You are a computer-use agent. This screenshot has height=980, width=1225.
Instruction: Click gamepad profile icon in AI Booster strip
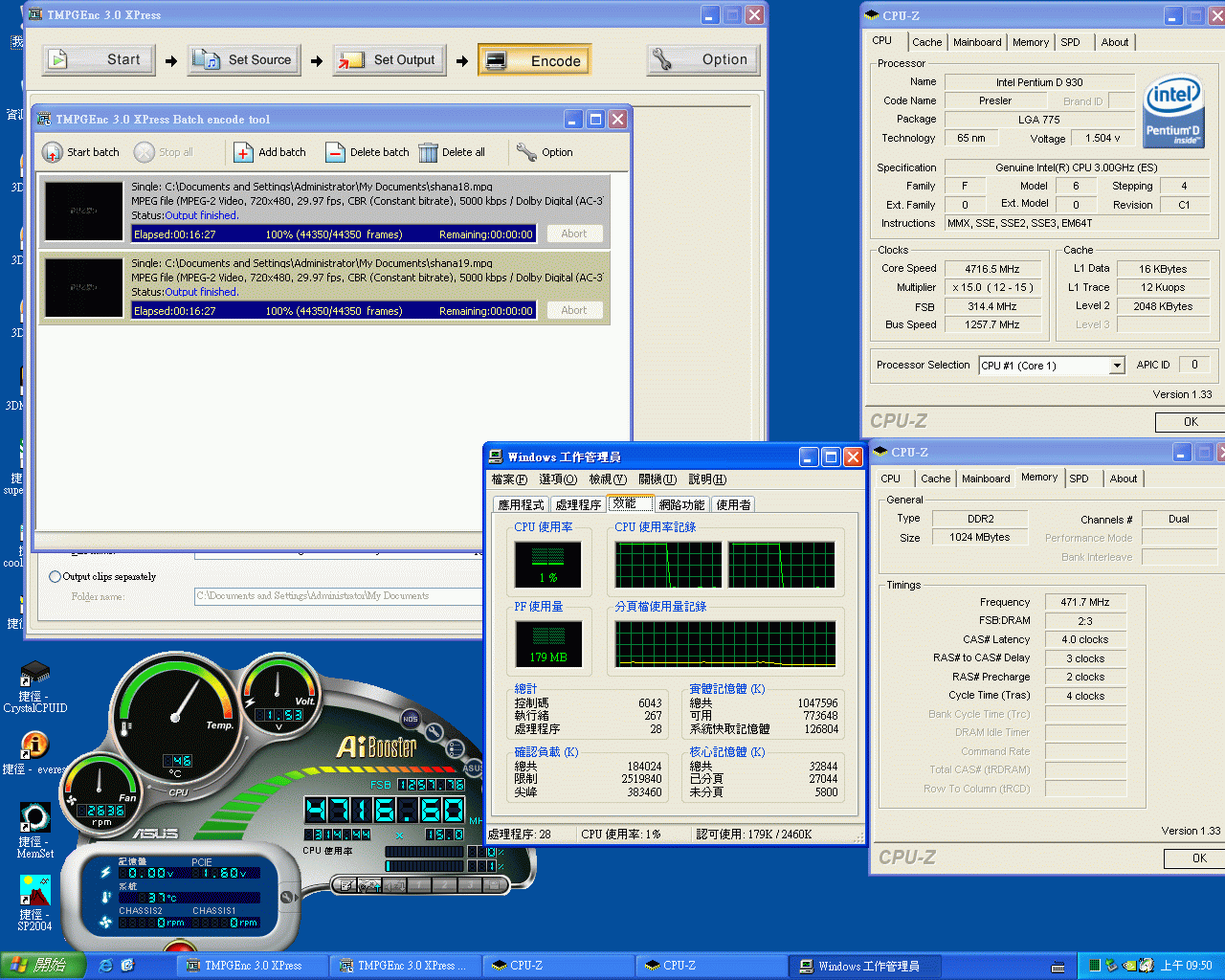point(369,885)
